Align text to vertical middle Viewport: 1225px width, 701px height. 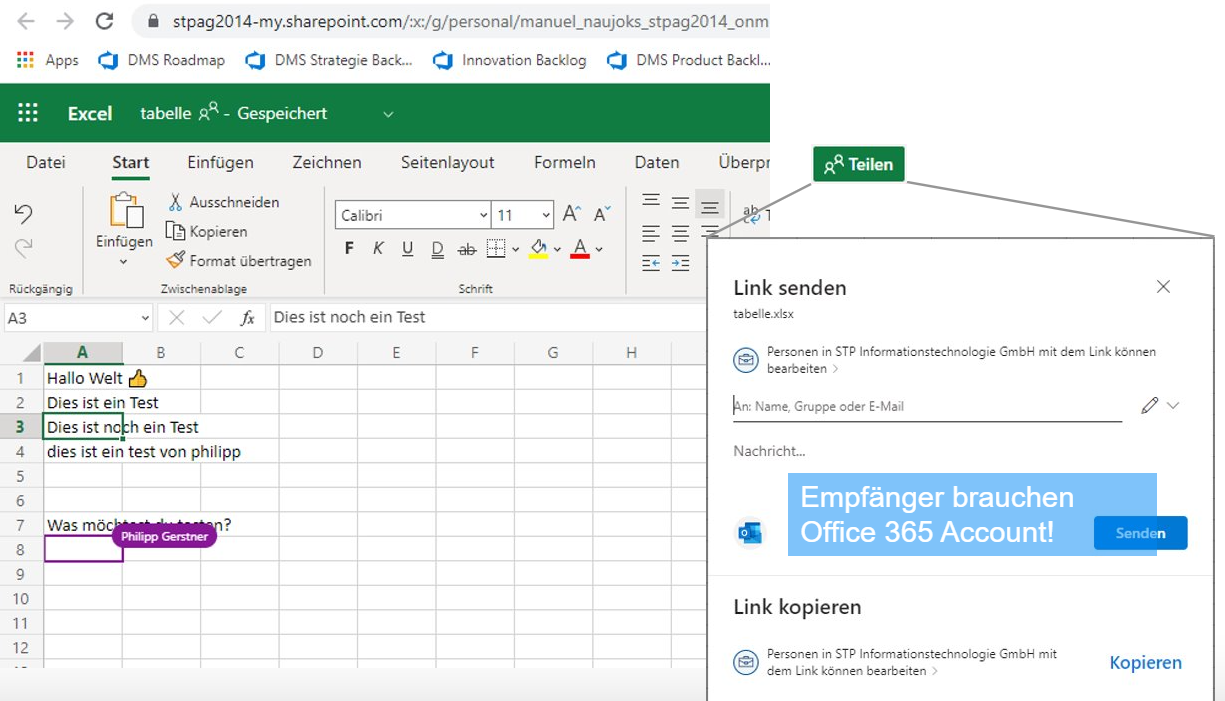coord(681,203)
